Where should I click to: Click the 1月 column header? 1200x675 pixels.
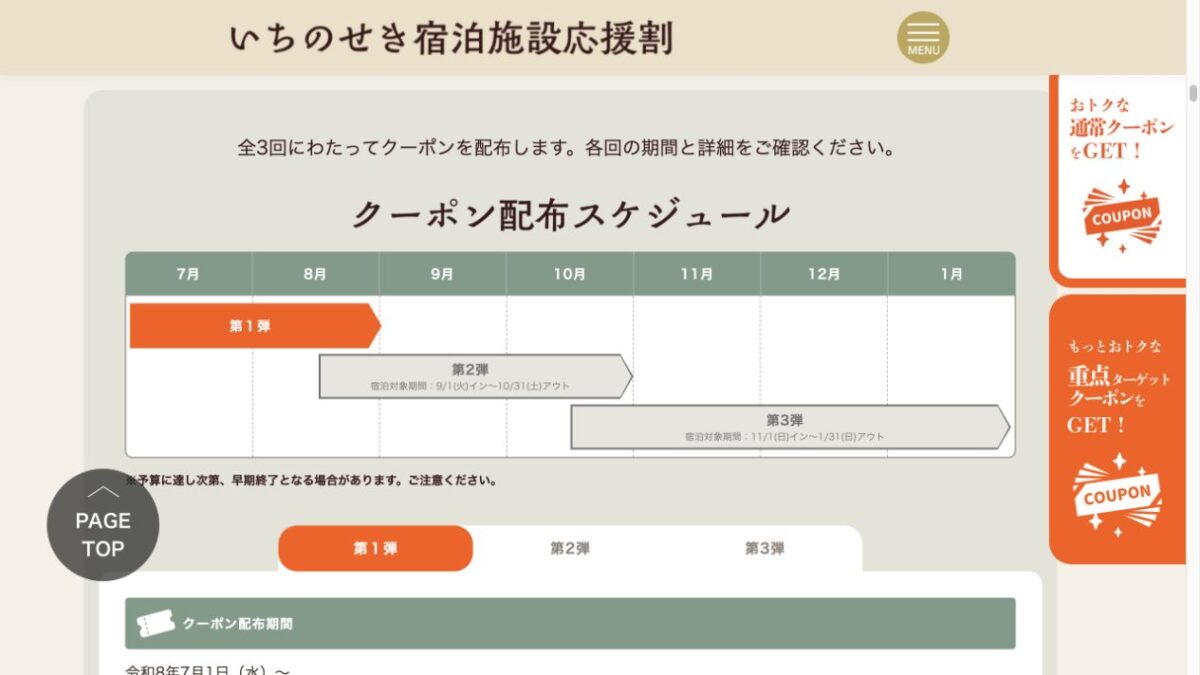(x=952, y=274)
